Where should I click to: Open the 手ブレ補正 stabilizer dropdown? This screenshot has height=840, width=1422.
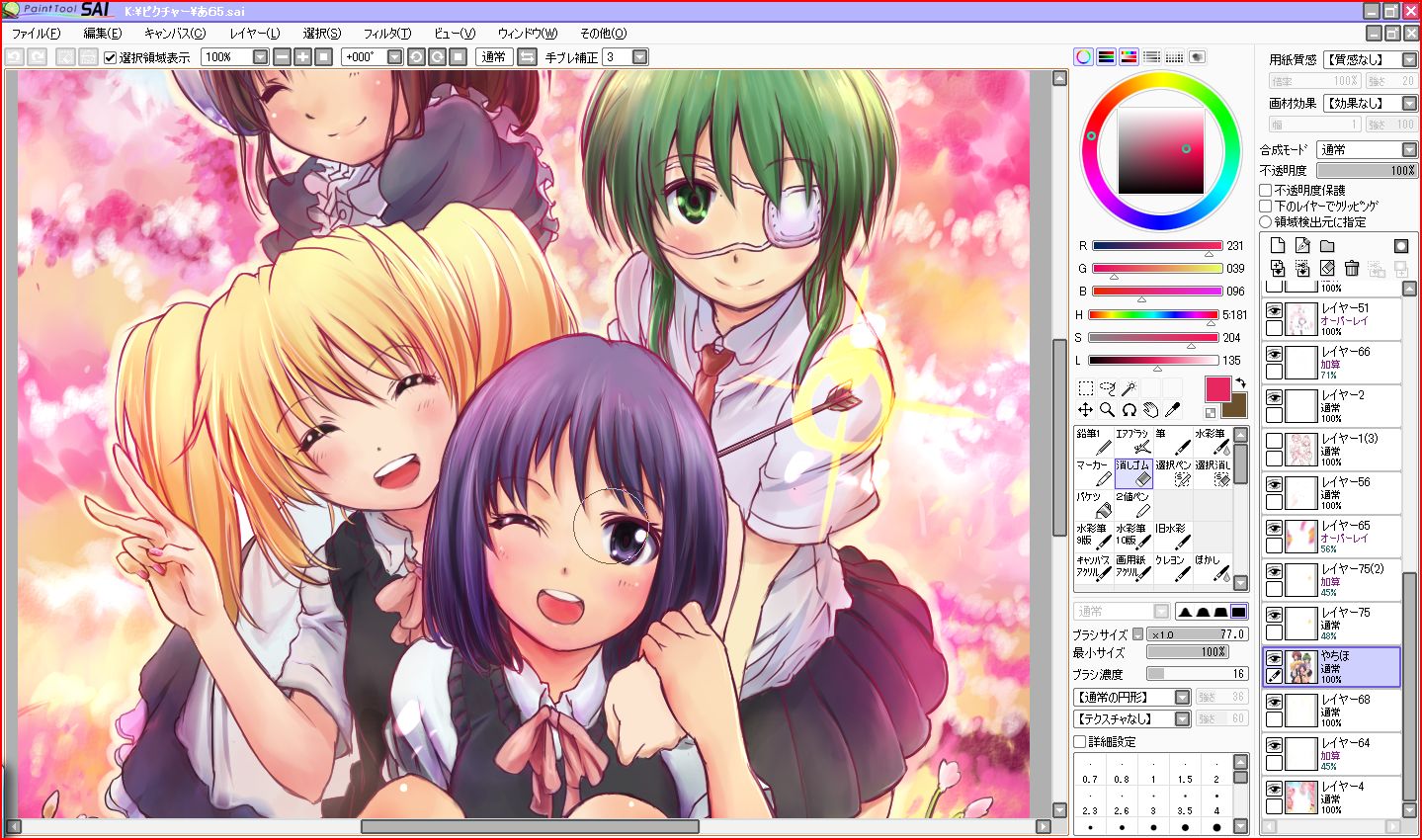639,57
